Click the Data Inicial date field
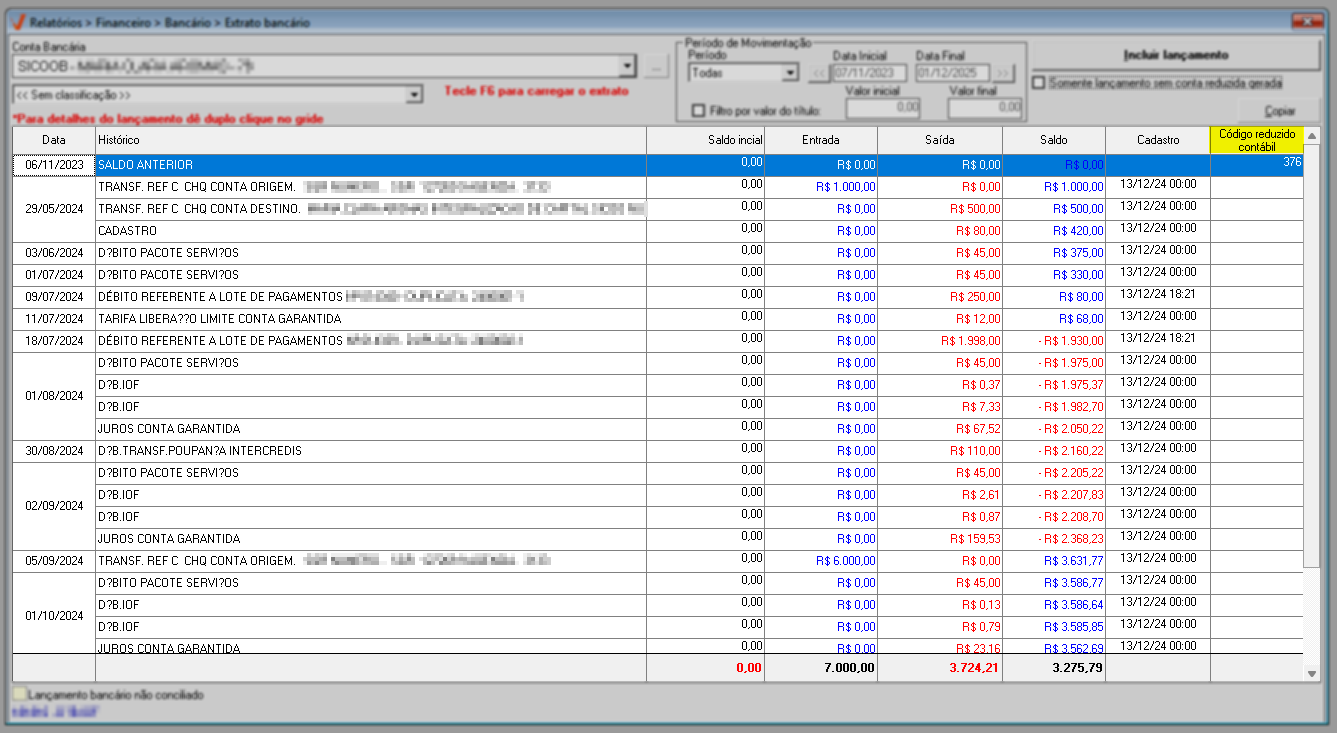The height and width of the screenshot is (733, 1337). [869, 73]
